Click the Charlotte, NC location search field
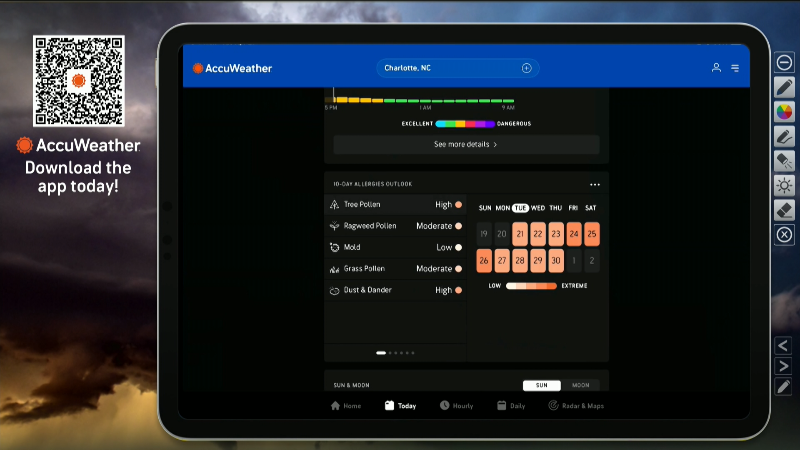The height and width of the screenshot is (450, 800). [x=450, y=68]
